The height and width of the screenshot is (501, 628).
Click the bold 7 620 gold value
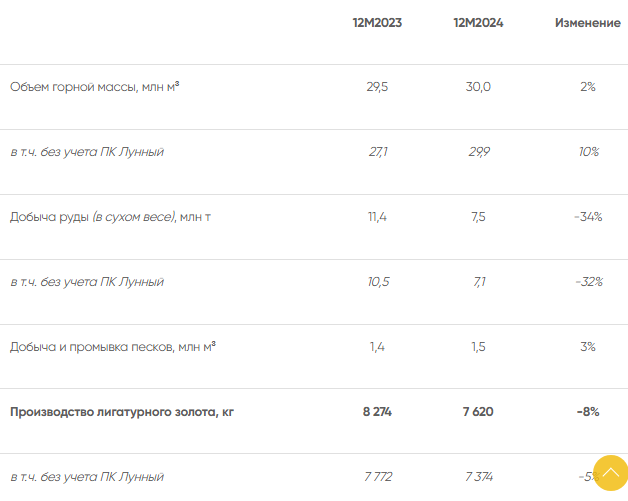(478, 411)
